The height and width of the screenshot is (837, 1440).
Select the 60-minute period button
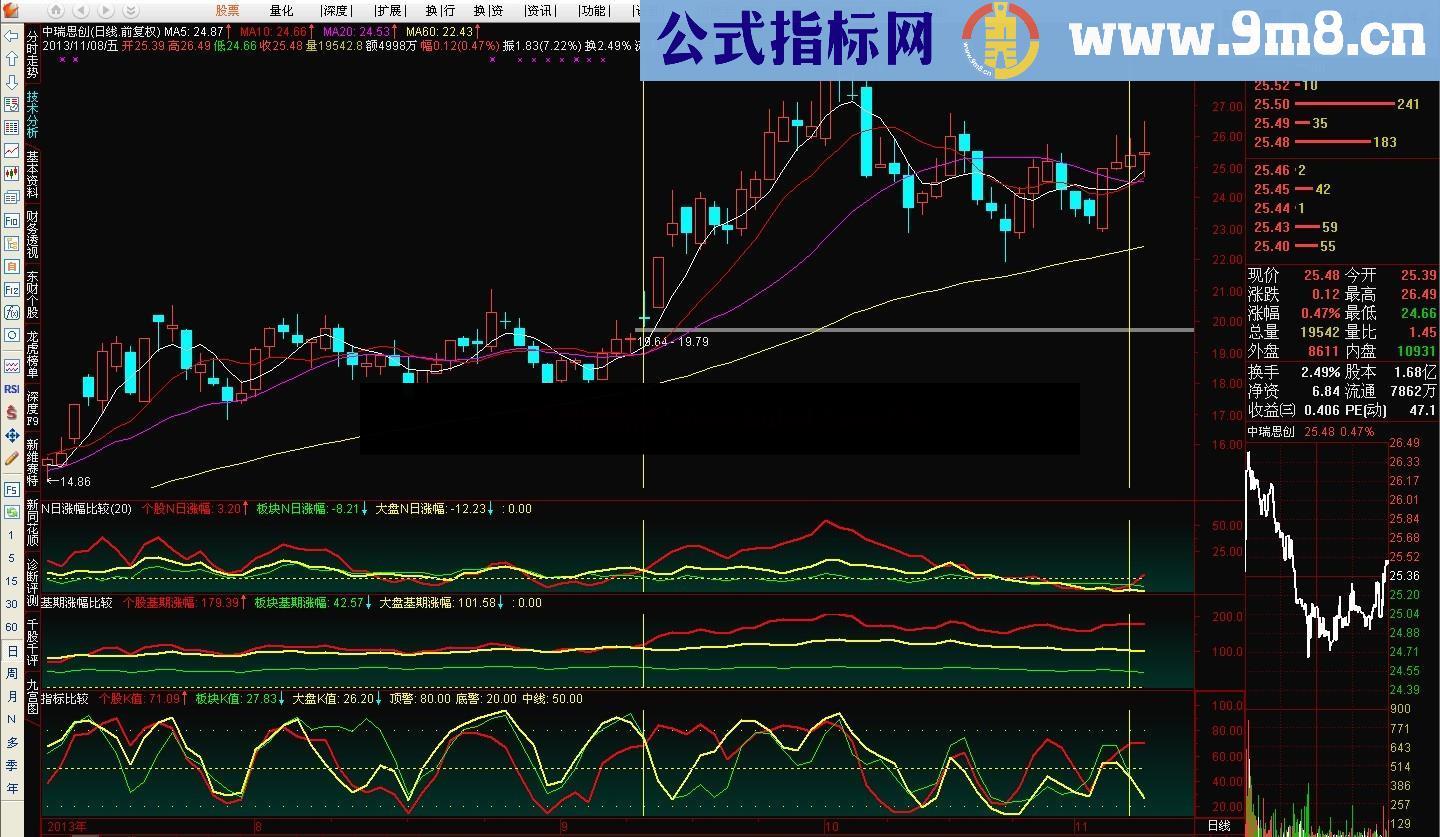point(11,627)
